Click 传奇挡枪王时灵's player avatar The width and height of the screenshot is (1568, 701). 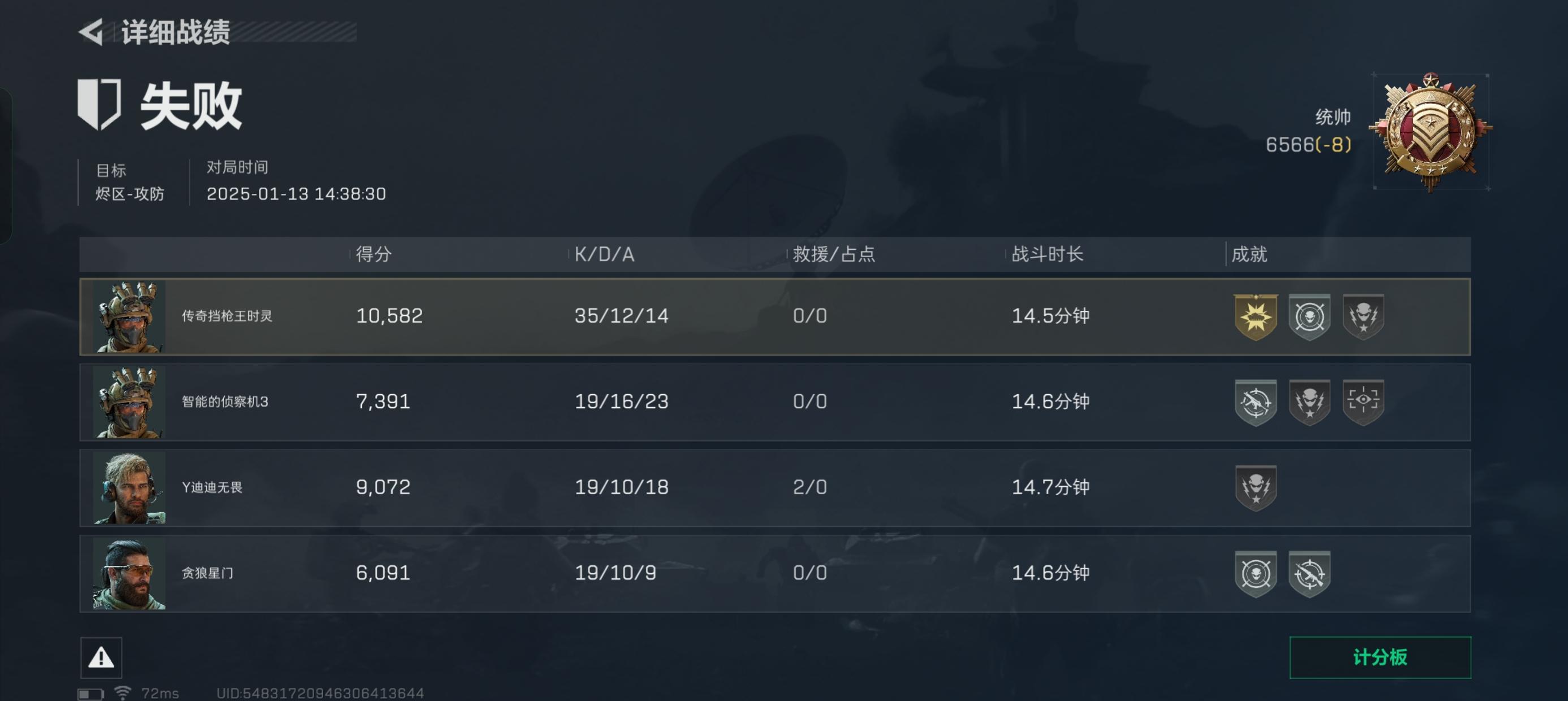(x=129, y=317)
